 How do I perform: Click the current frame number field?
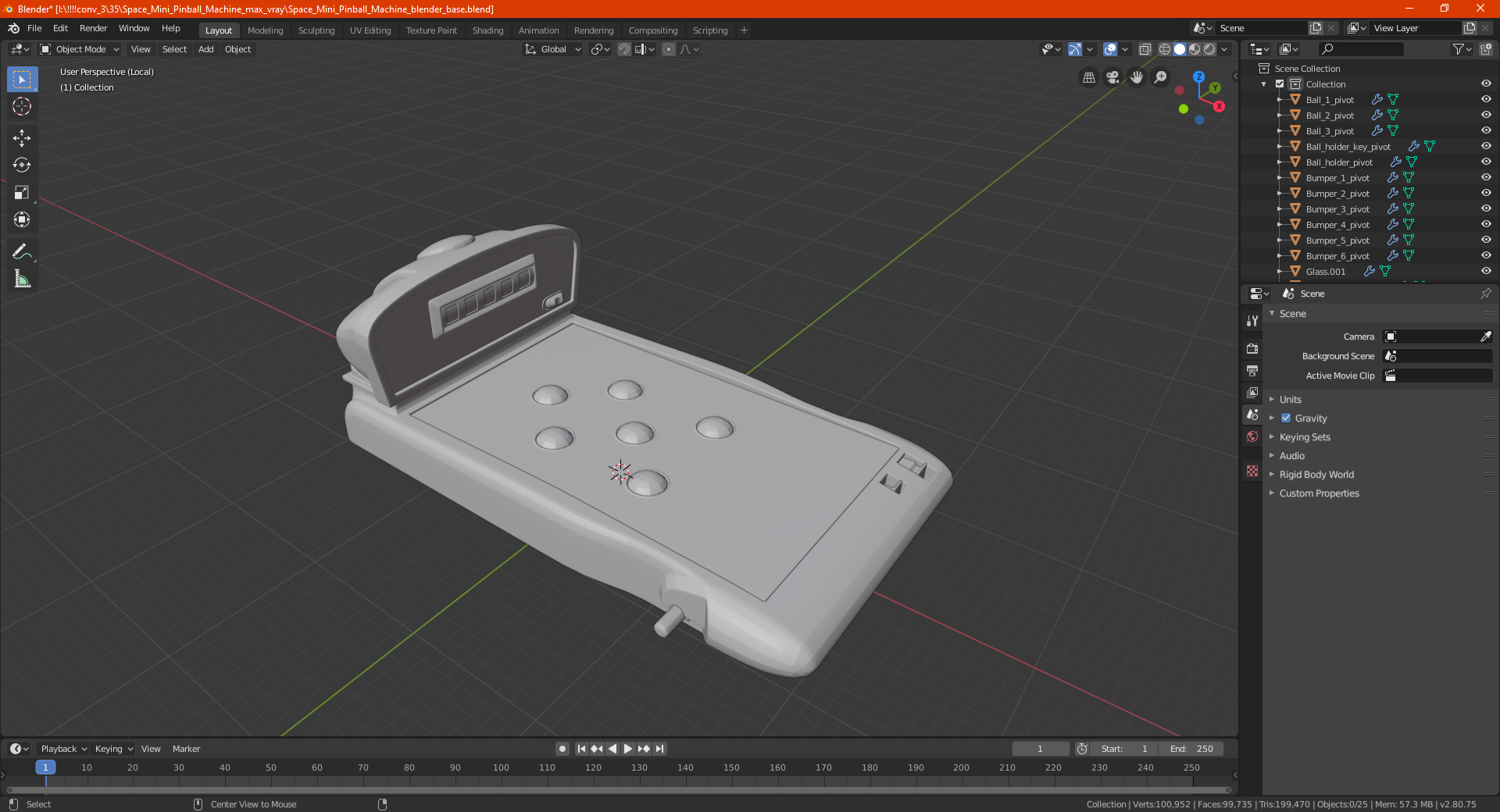1040,749
